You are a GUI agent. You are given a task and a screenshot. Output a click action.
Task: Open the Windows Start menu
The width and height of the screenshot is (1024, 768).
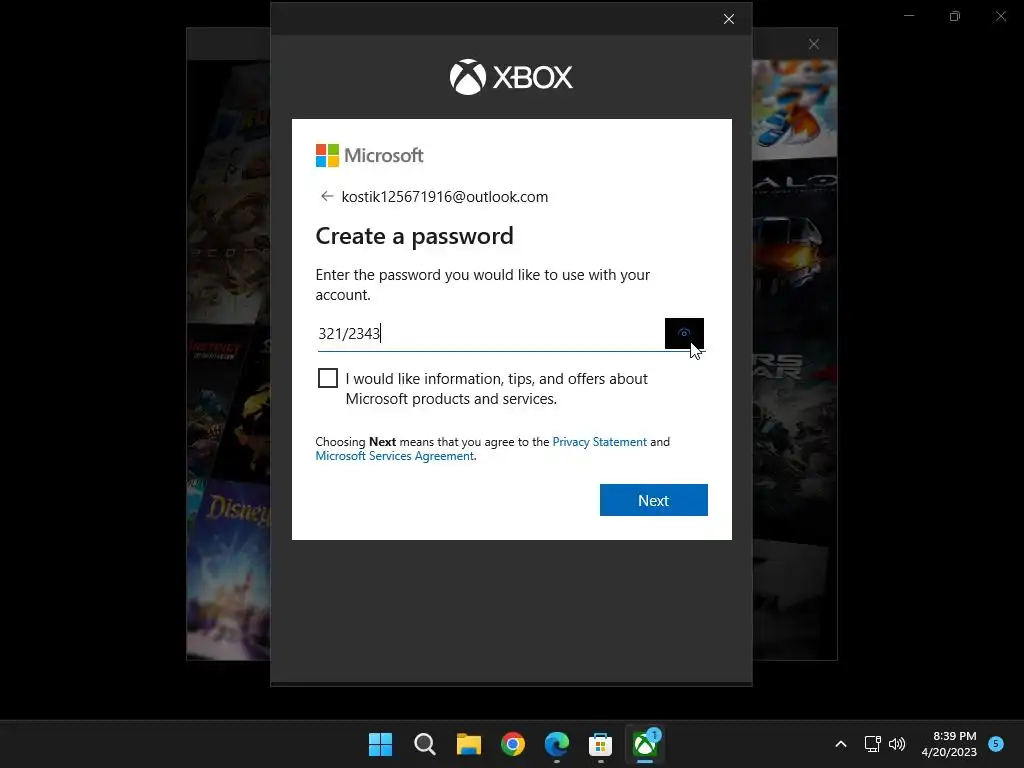click(381, 744)
